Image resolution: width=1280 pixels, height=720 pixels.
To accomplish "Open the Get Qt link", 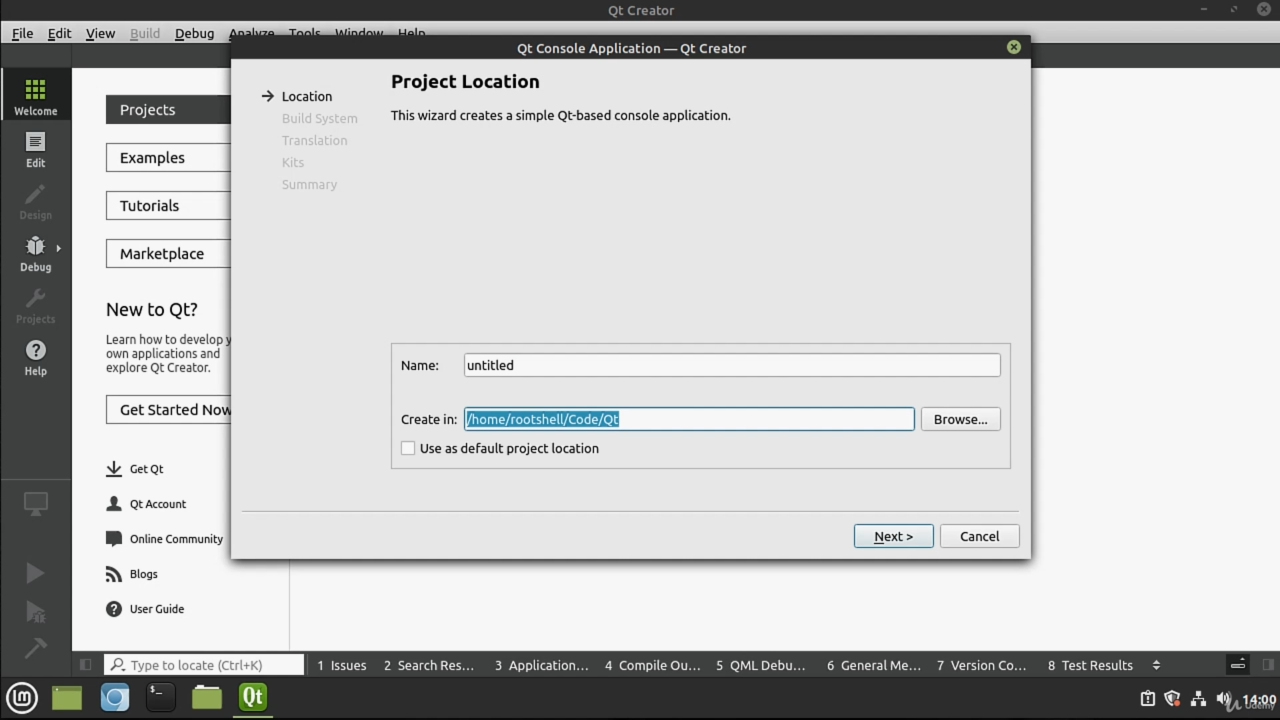I will (135, 469).
